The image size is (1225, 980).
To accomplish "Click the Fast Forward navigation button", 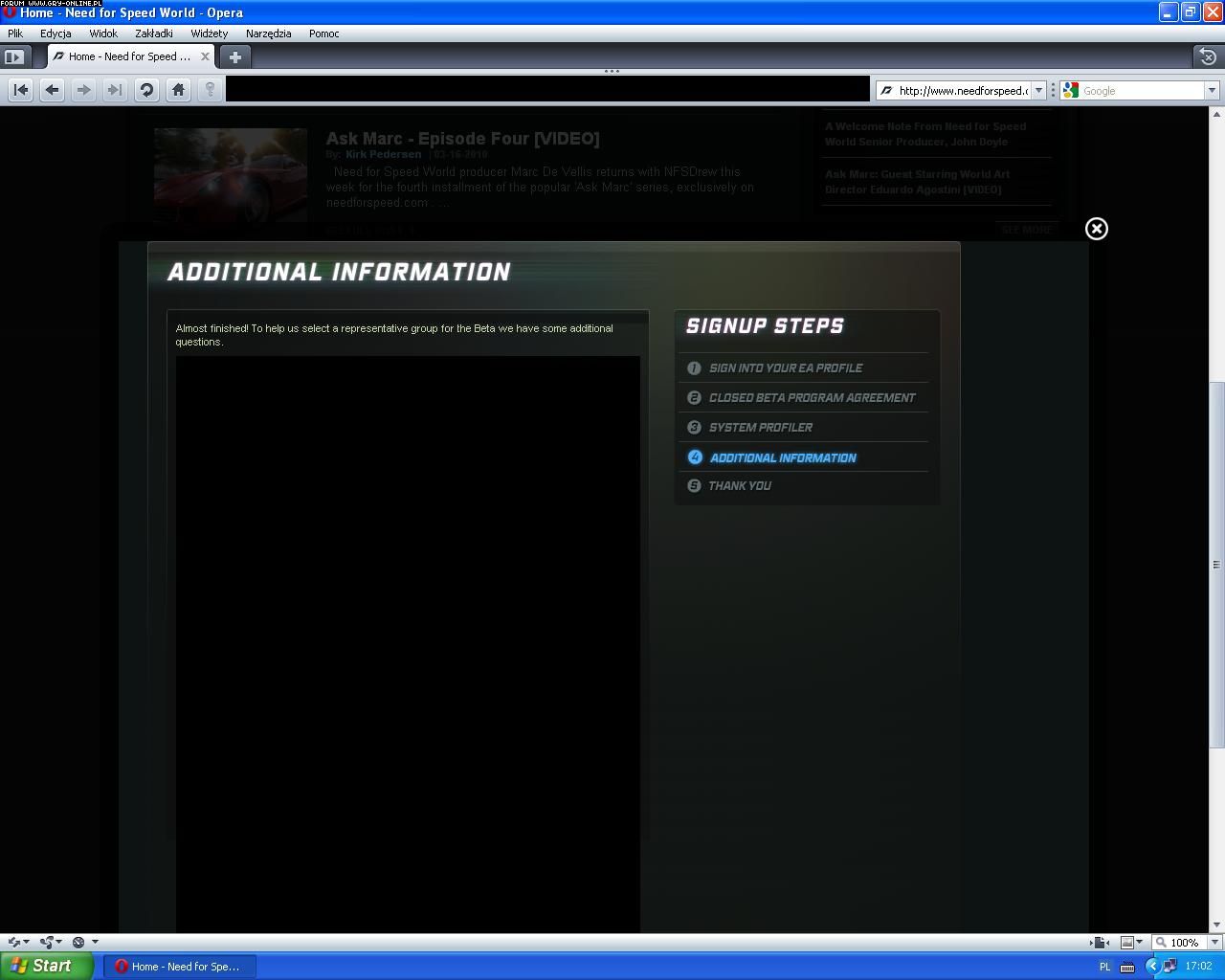I will (115, 90).
